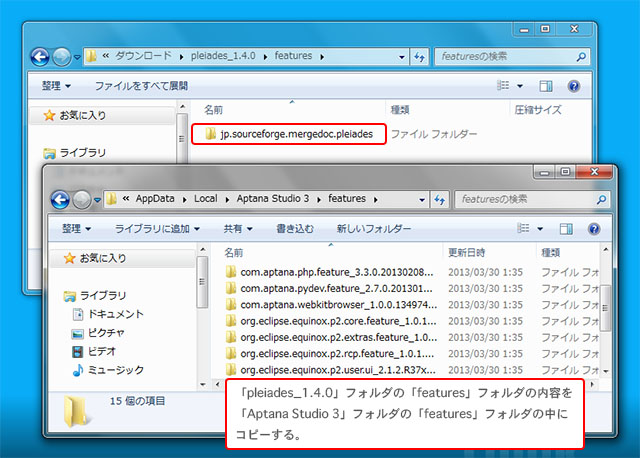The width and height of the screenshot is (640, 458).
Task: Open ミュージック library in front window
Action: (108, 370)
